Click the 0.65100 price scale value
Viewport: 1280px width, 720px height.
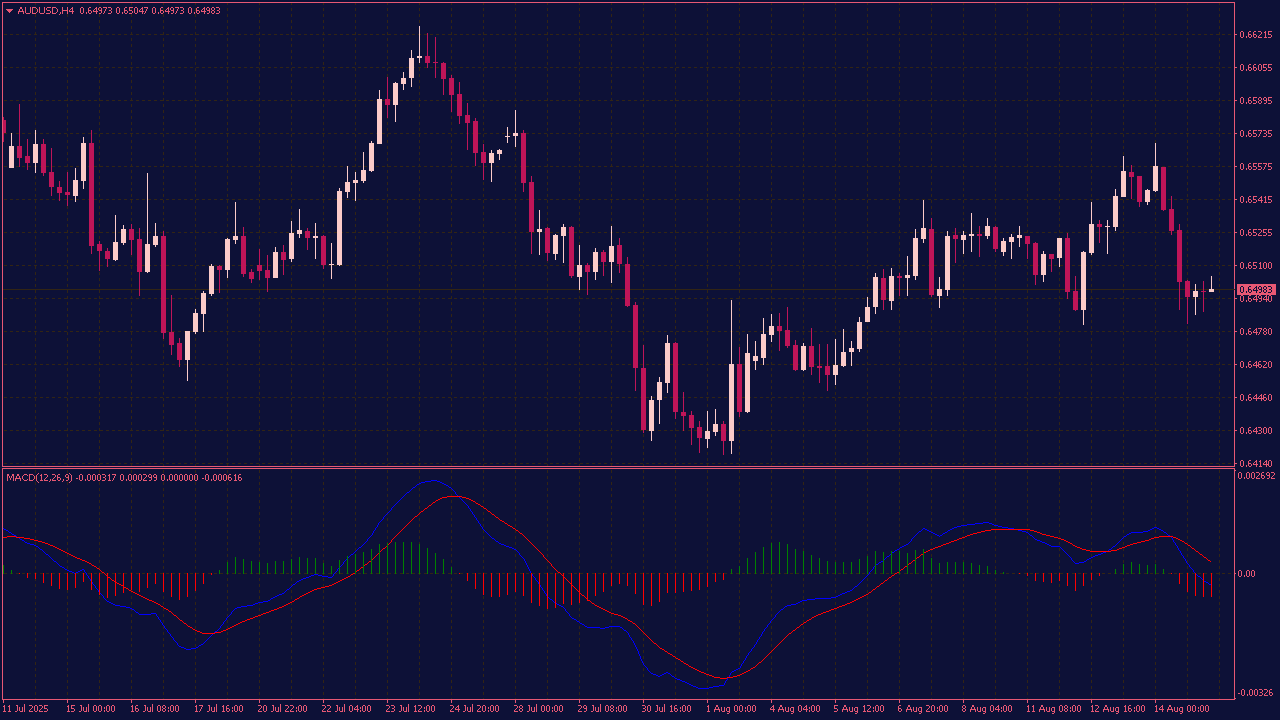point(1255,266)
